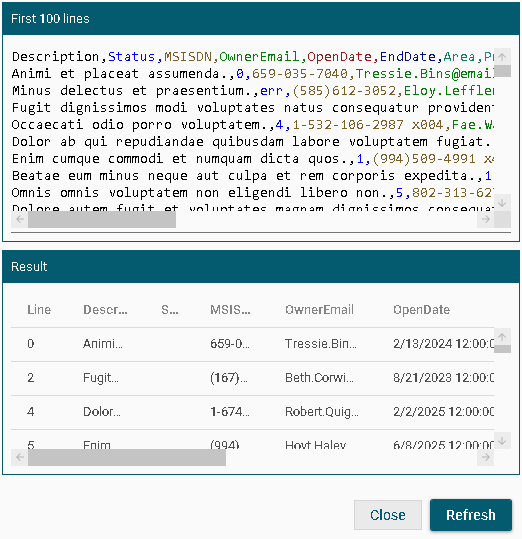Click the Refresh button
The width and height of the screenshot is (522, 539).
tap(470, 515)
